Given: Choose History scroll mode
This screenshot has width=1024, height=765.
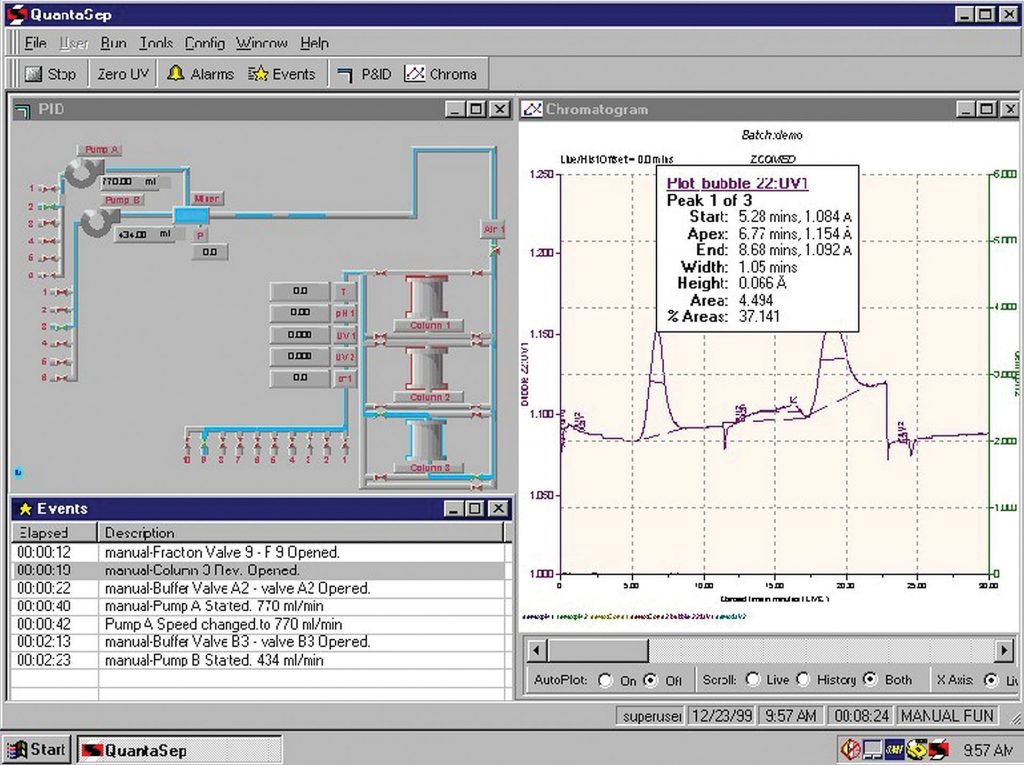Looking at the screenshot, I should 803,680.
